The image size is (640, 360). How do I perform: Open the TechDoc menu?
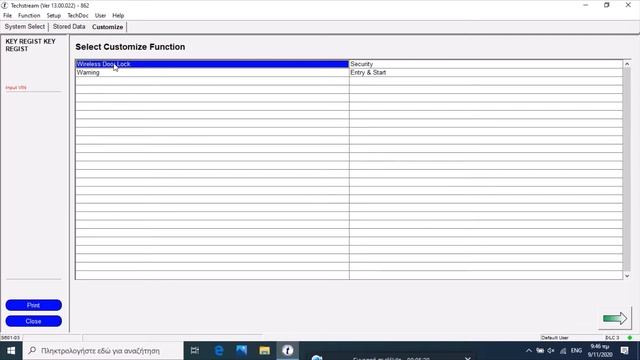78,16
